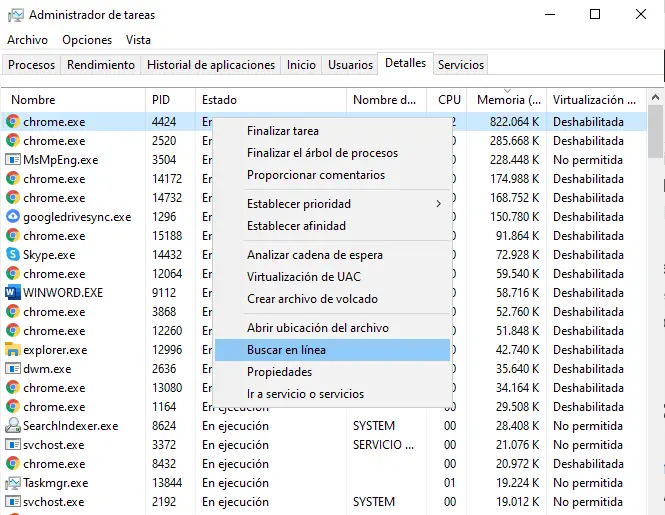Click Task Manager icon in title bar
This screenshot has height=515, width=665.
[16, 15]
